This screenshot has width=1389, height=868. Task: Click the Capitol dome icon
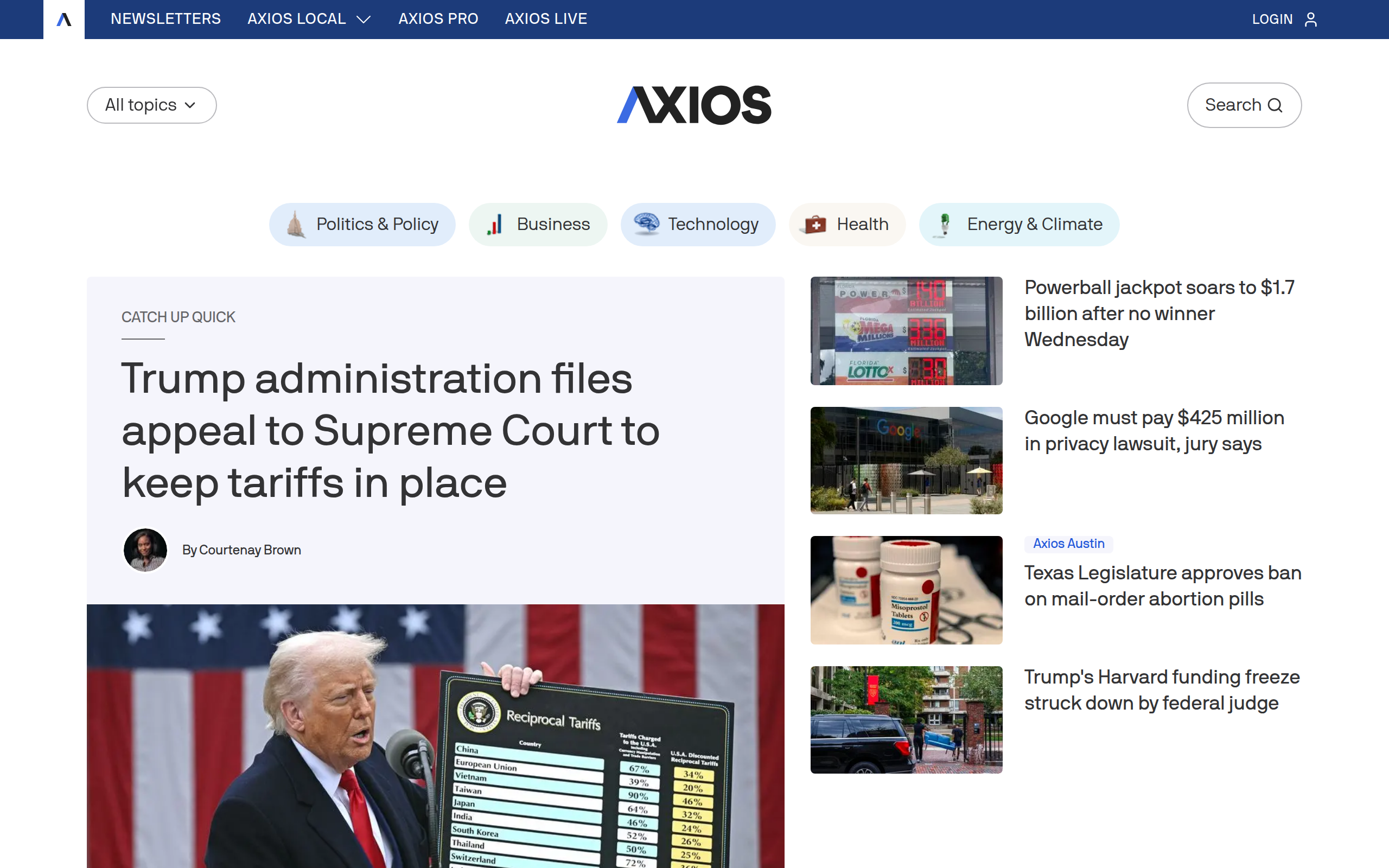tap(296, 224)
